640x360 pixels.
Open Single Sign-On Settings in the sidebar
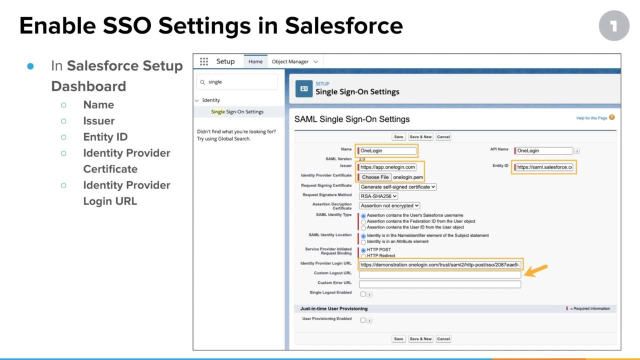pyautogui.click(x=237, y=112)
